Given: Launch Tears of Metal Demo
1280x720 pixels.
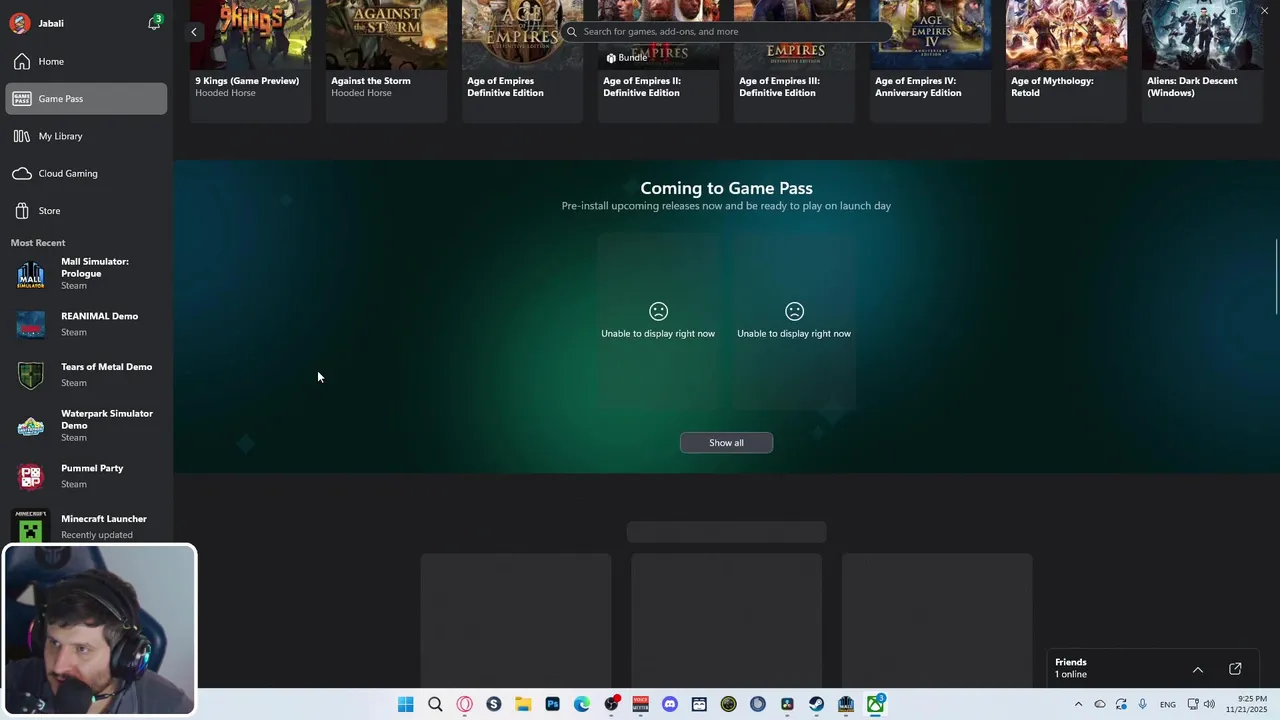Looking at the screenshot, I should (86, 375).
